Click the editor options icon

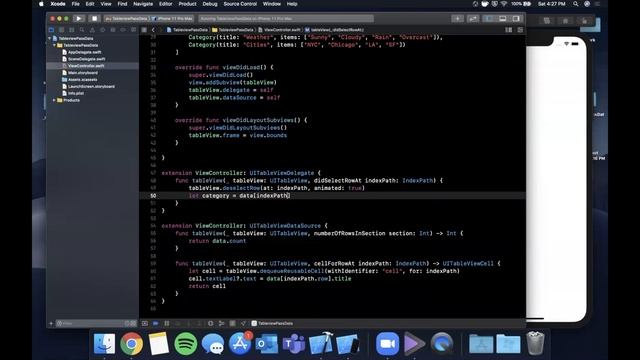(509, 30)
